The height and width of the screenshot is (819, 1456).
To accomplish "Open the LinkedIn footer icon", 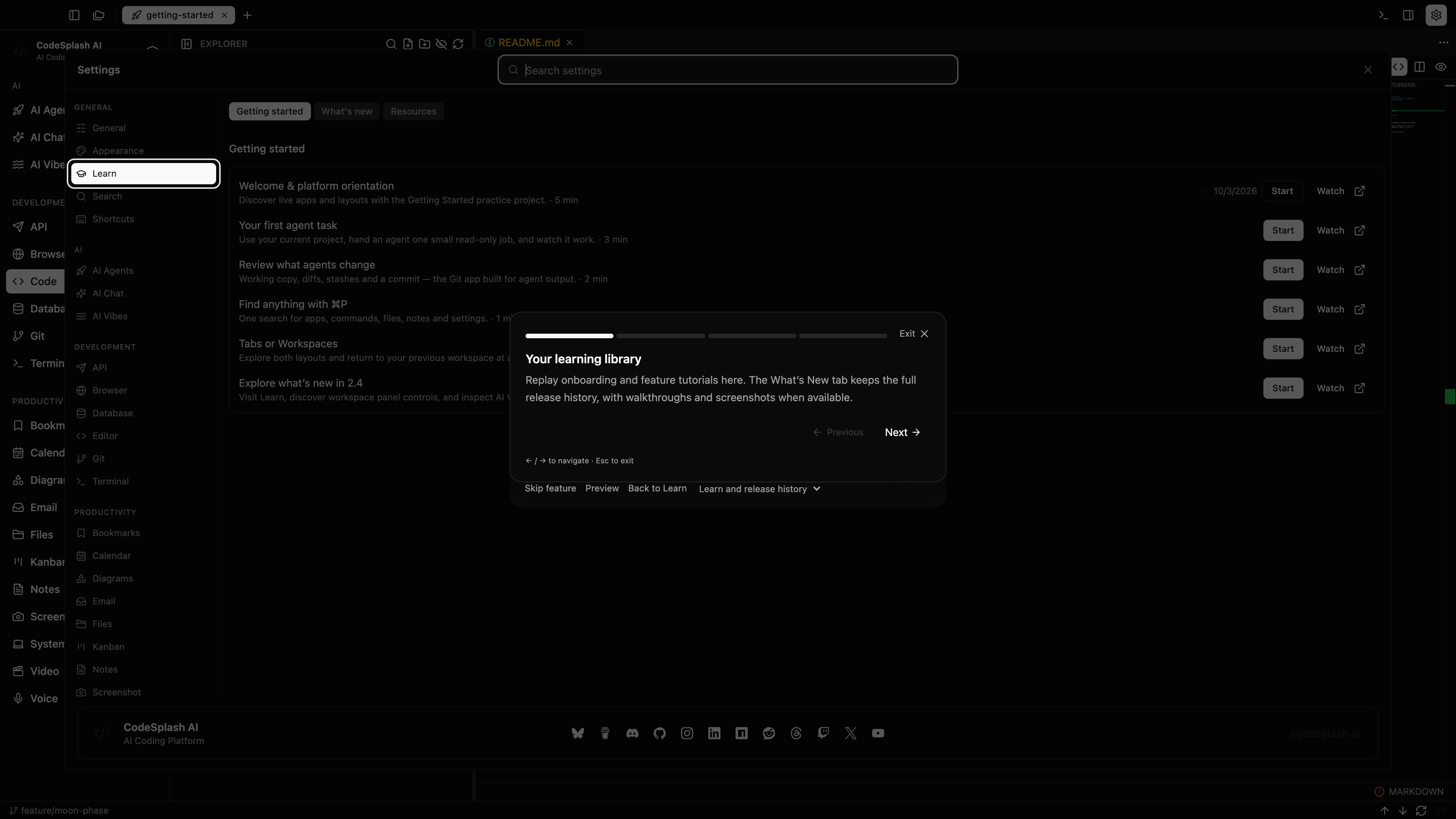I will (714, 733).
